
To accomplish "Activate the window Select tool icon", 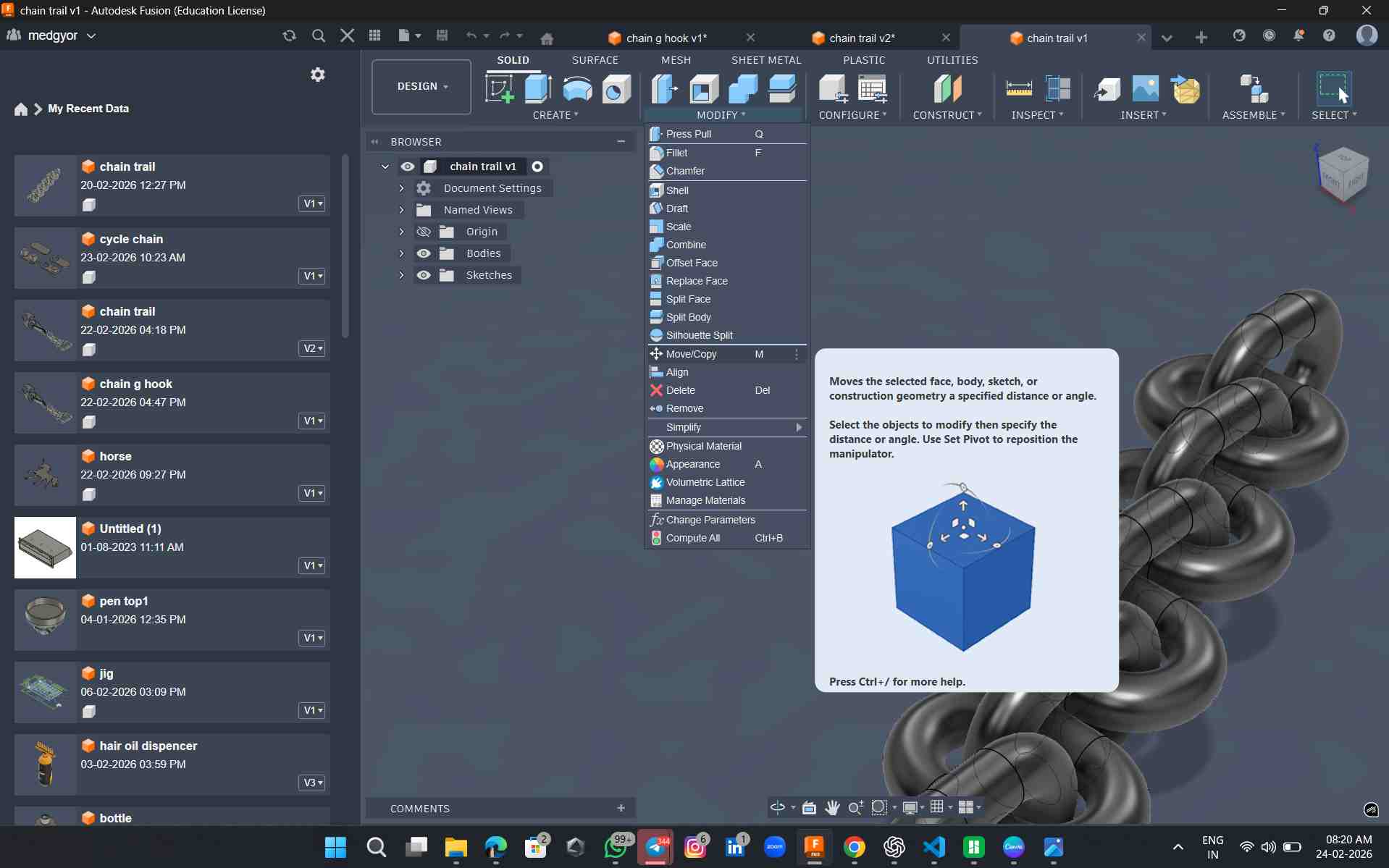I will click(x=1333, y=89).
